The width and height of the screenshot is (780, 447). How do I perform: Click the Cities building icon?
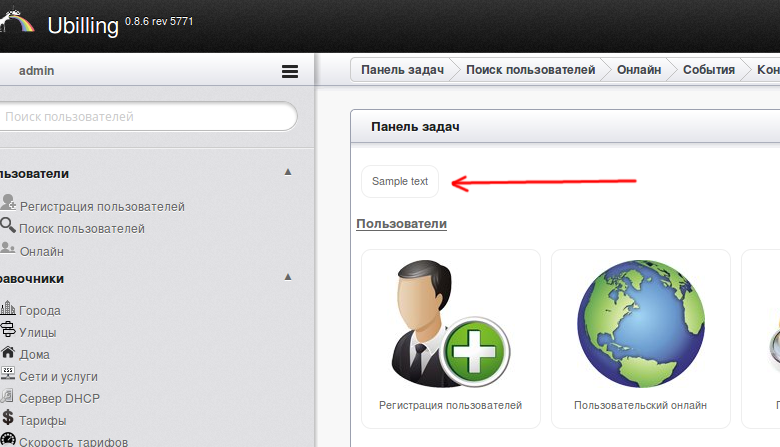pos(8,309)
